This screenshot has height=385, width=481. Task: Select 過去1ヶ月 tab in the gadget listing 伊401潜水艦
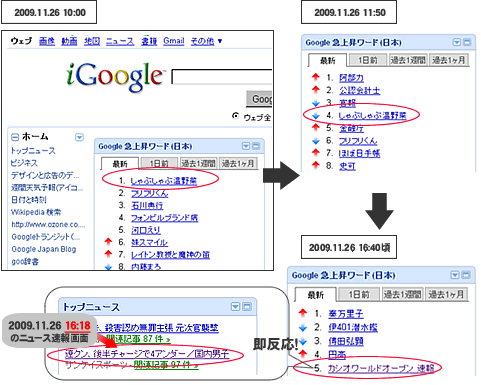point(446,294)
